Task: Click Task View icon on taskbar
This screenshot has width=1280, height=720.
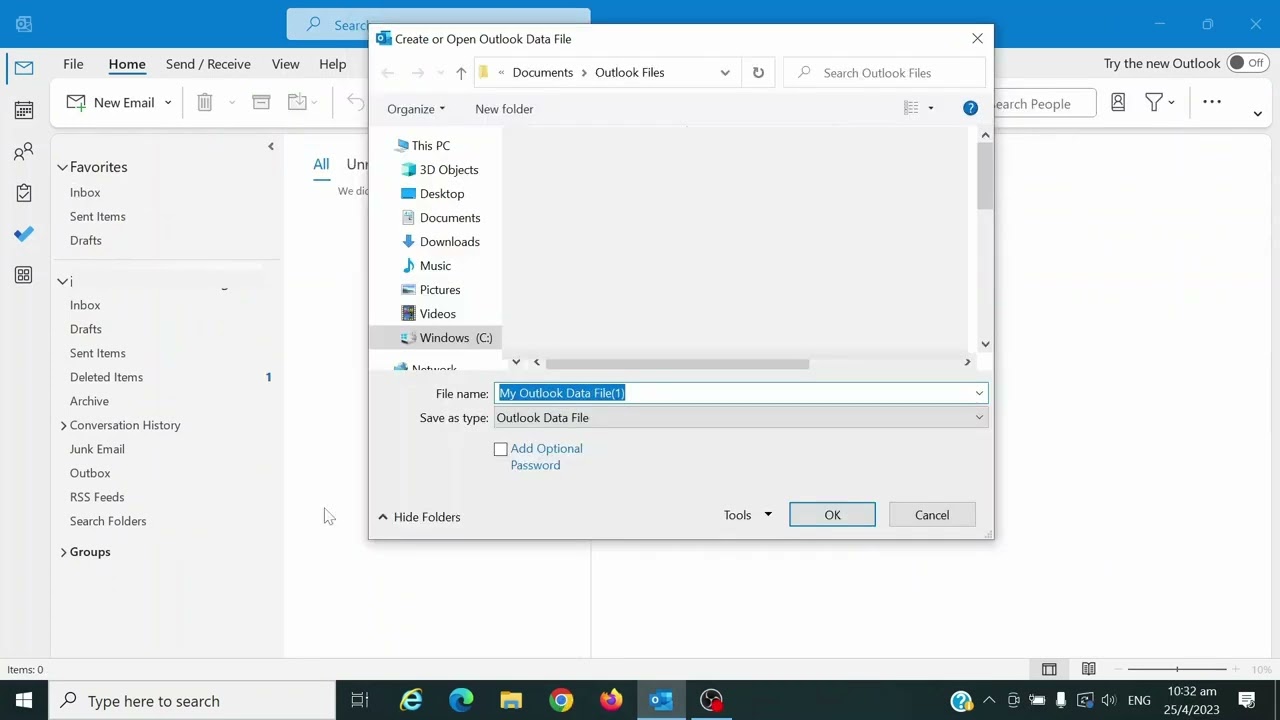Action: pos(360,700)
